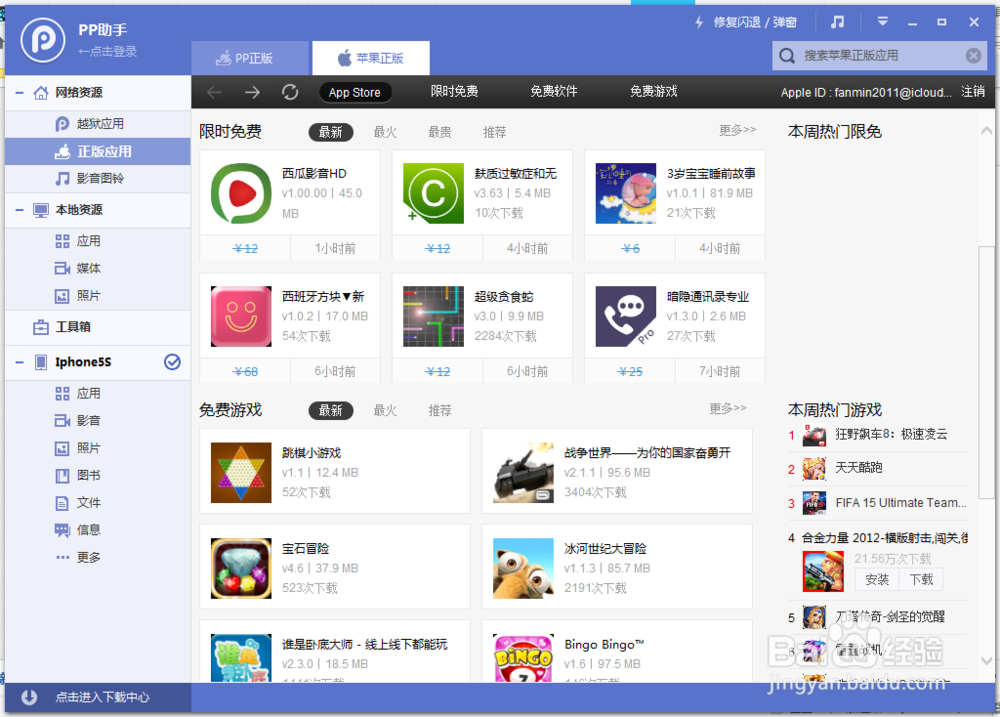Open the 免费软件 section
The height and width of the screenshot is (717, 1000).
554,92
